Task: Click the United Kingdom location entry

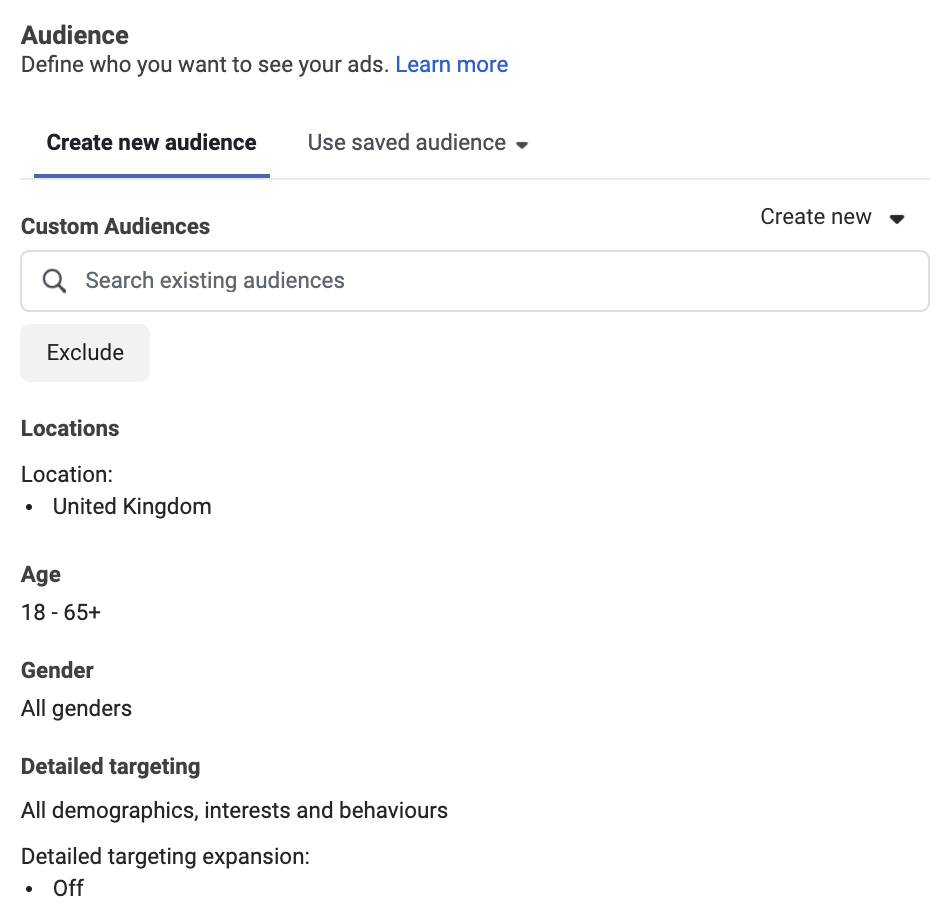Action: (132, 506)
